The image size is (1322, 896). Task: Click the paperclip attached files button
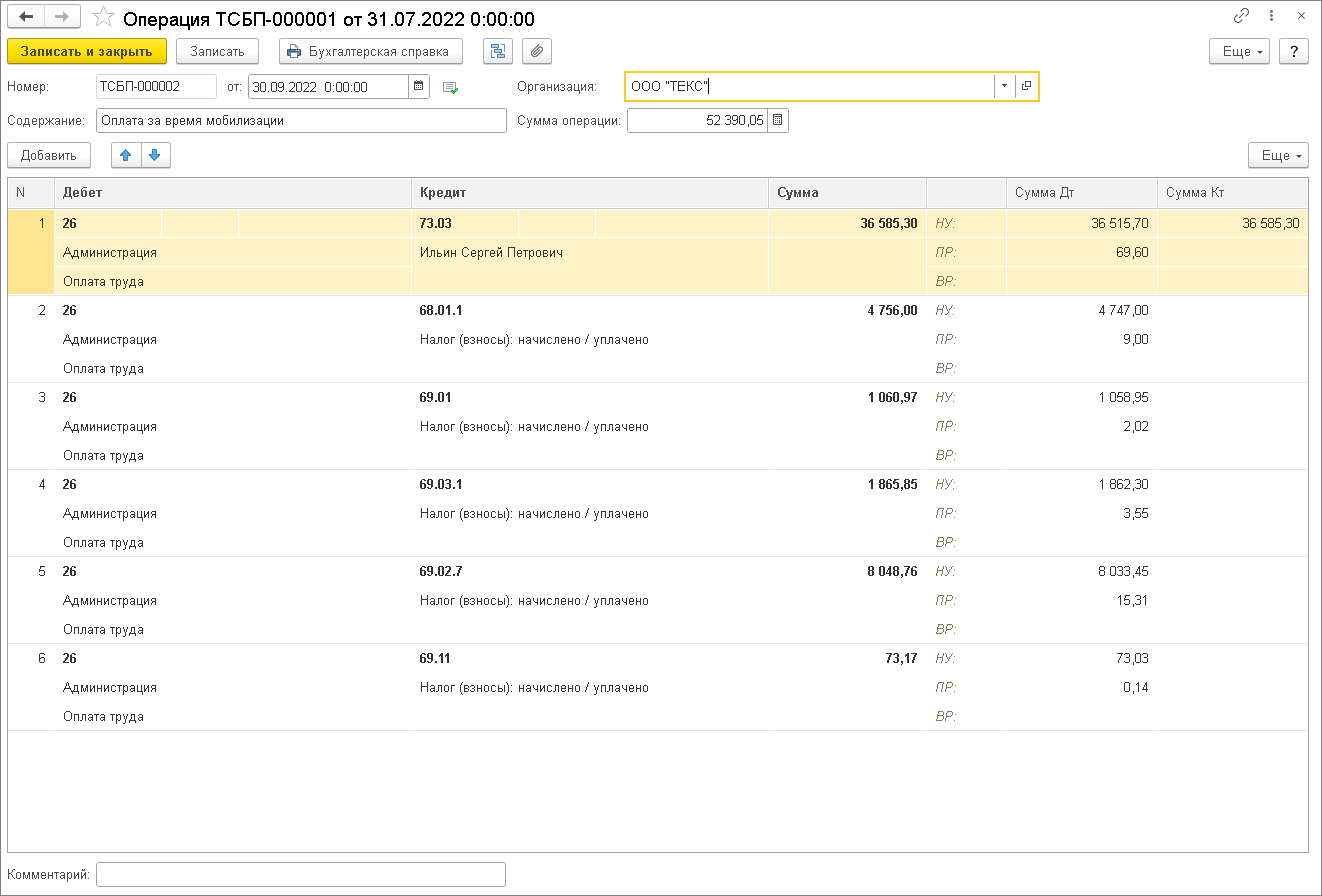[537, 51]
